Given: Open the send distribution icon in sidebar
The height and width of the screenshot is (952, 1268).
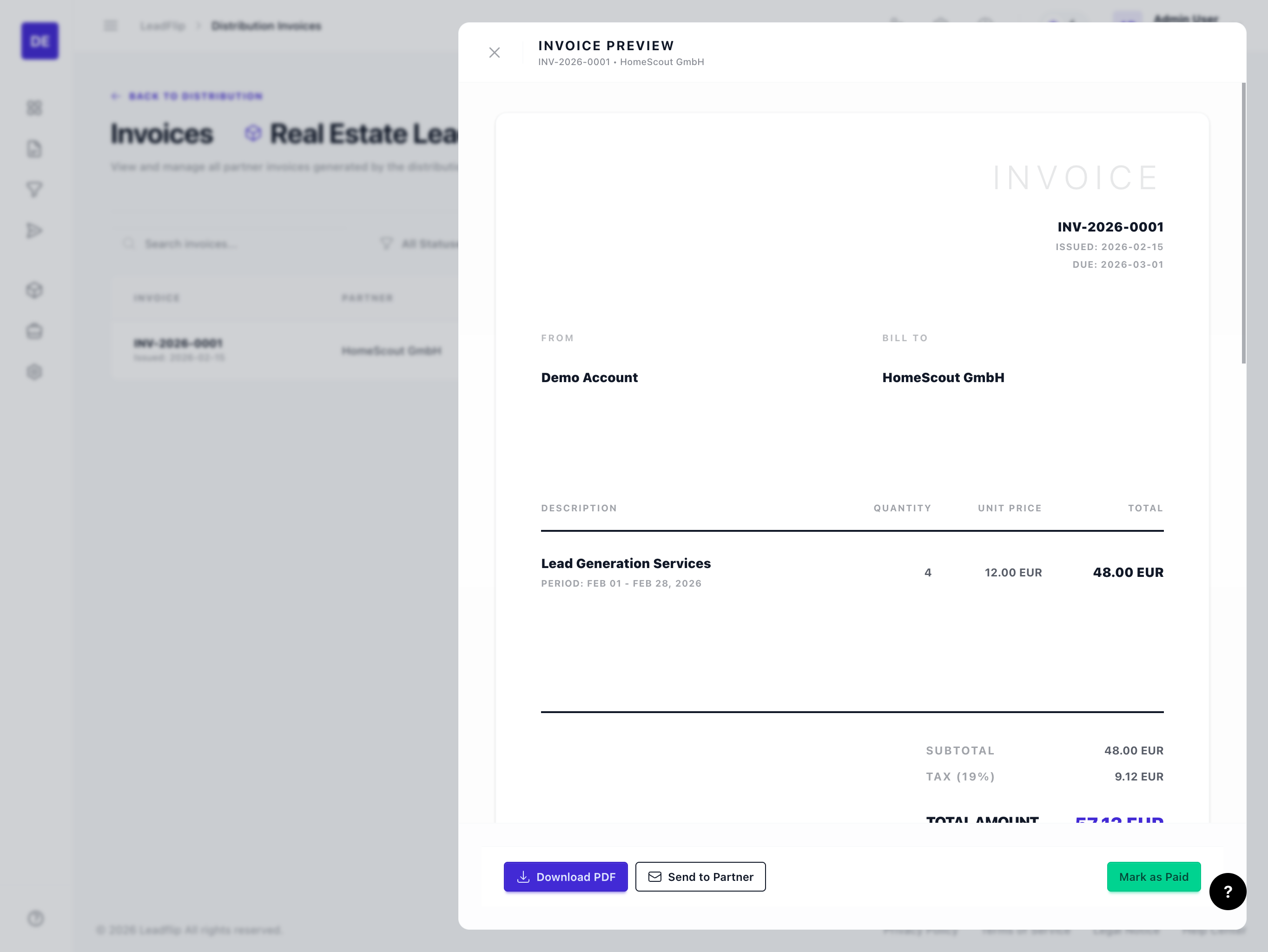Looking at the screenshot, I should click(x=34, y=230).
